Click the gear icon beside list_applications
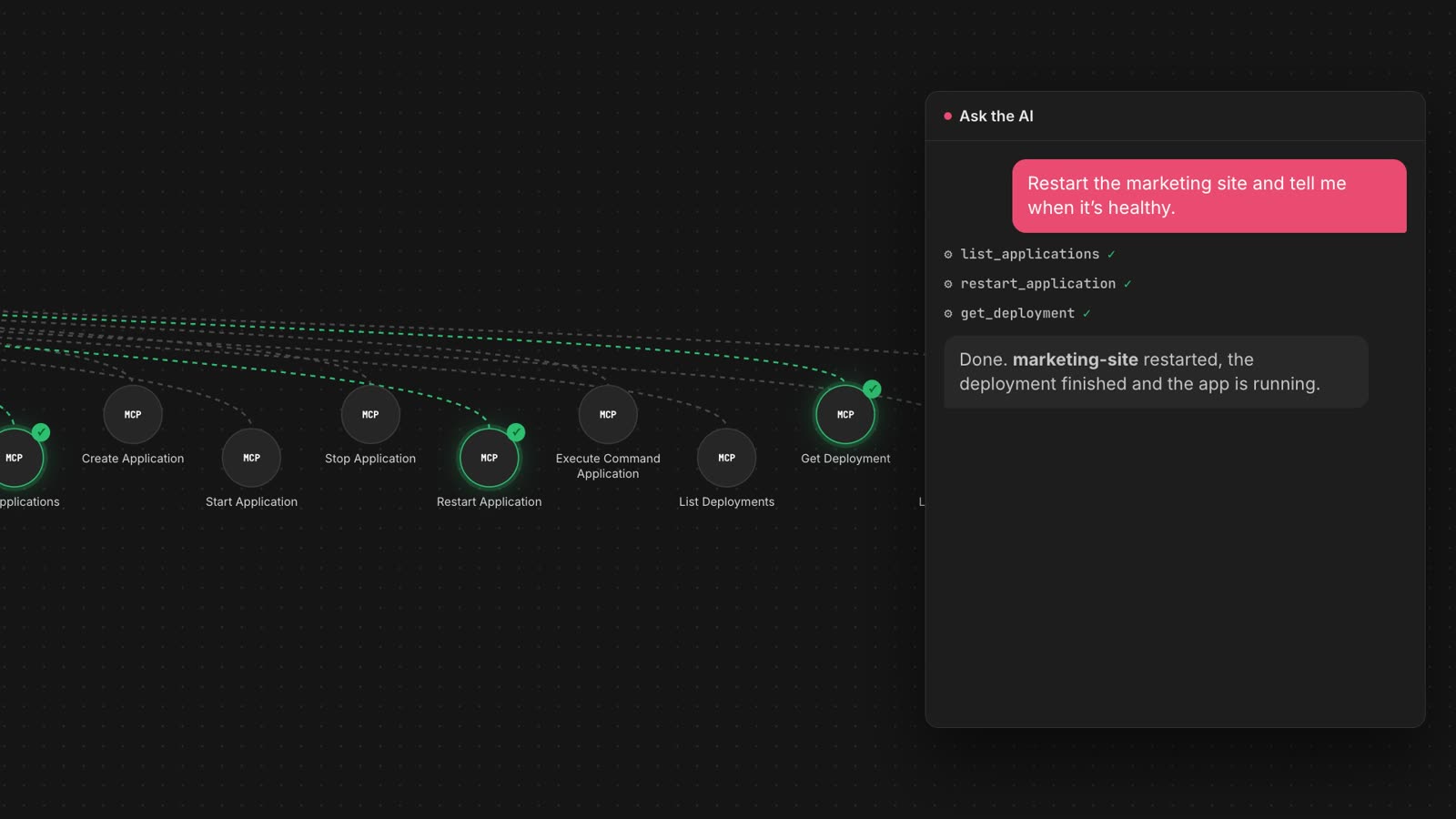The height and width of the screenshot is (819, 1456). [948, 255]
